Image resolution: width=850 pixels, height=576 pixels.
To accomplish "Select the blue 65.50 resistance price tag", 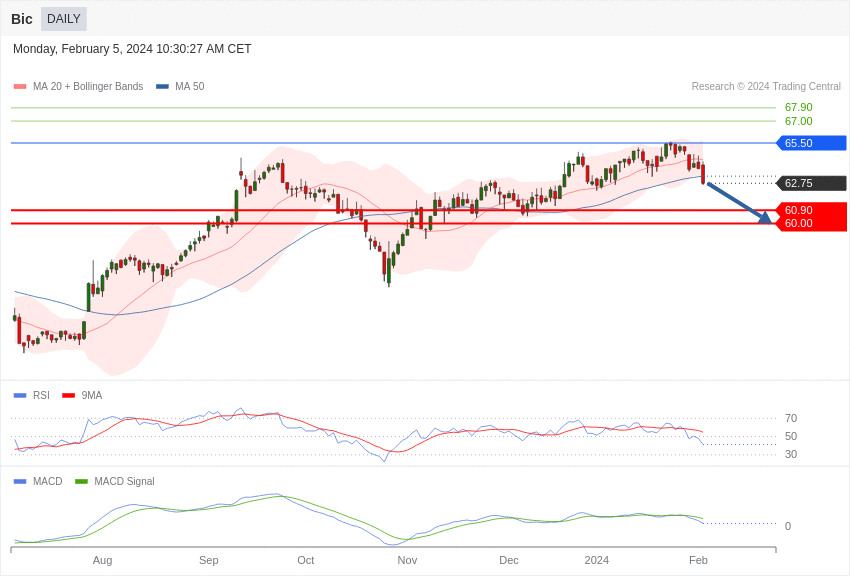I will click(x=812, y=143).
